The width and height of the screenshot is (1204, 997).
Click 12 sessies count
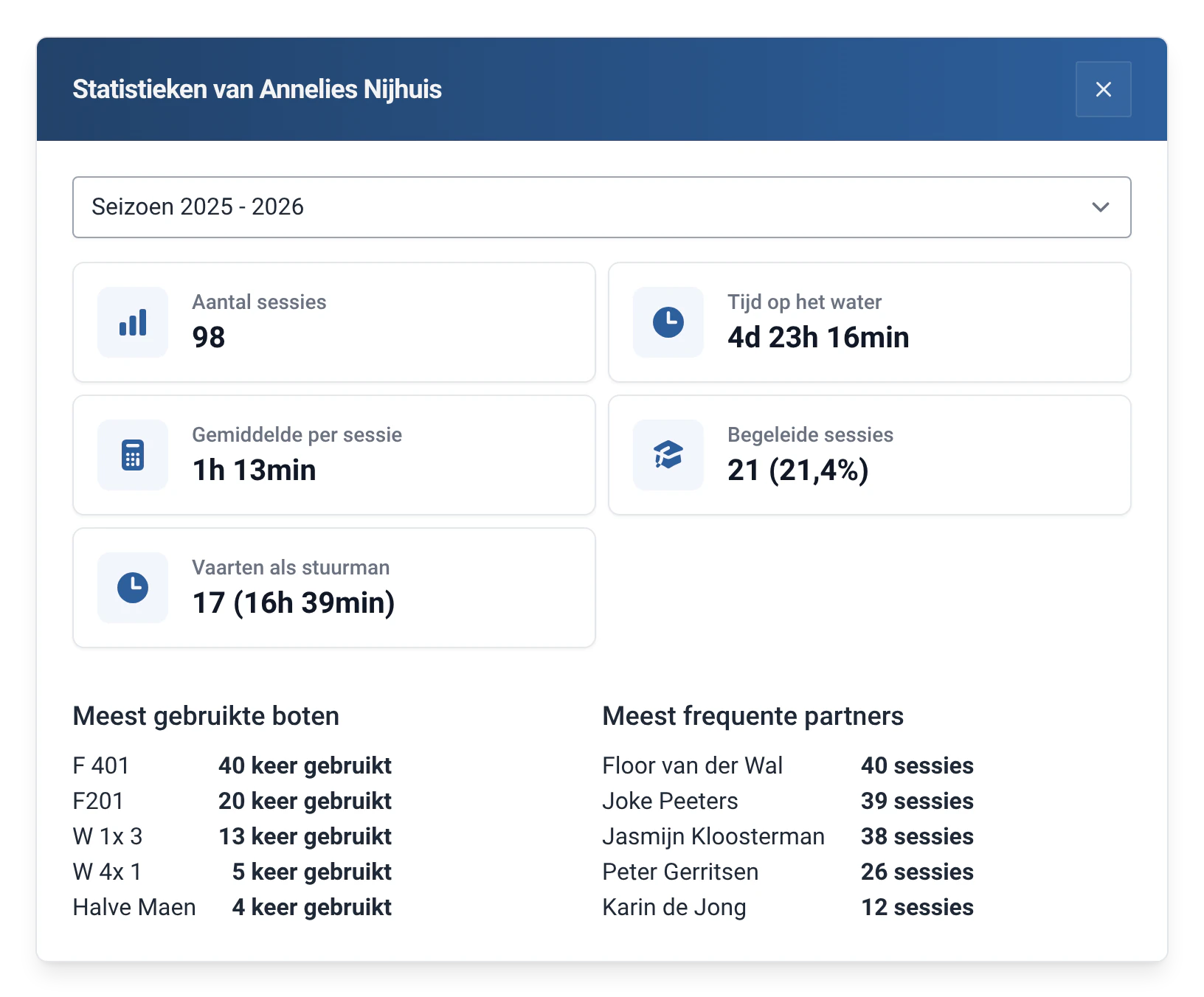(917, 907)
